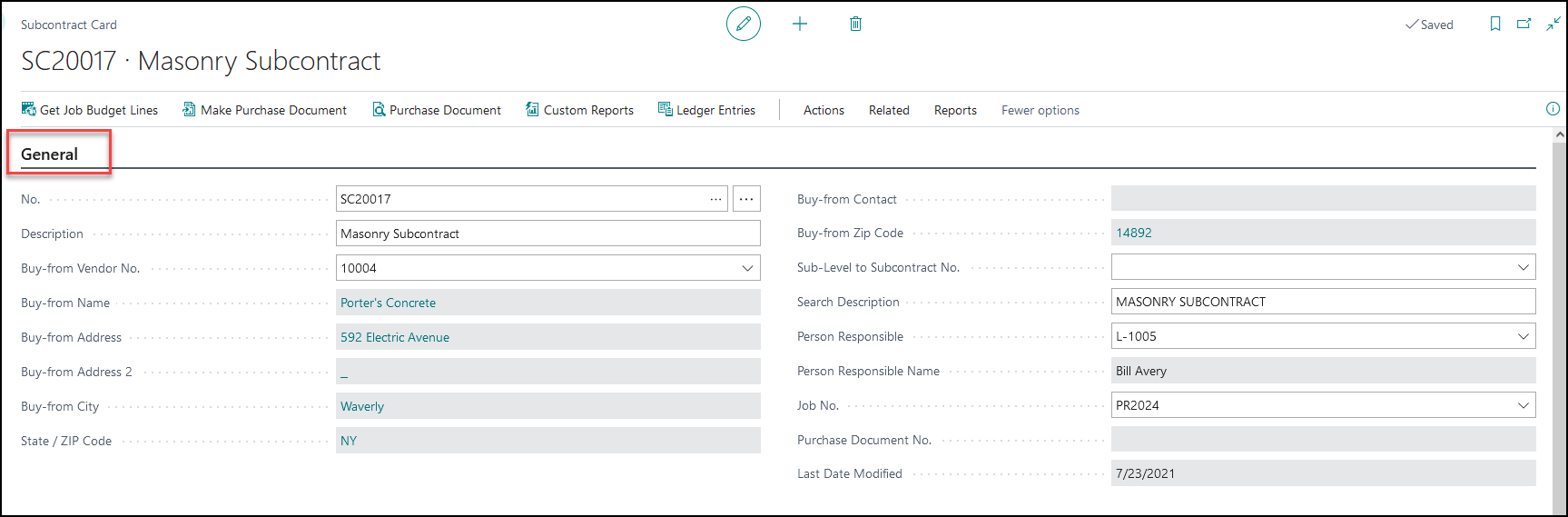Click the Porter's Concrete vendor link

(388, 303)
